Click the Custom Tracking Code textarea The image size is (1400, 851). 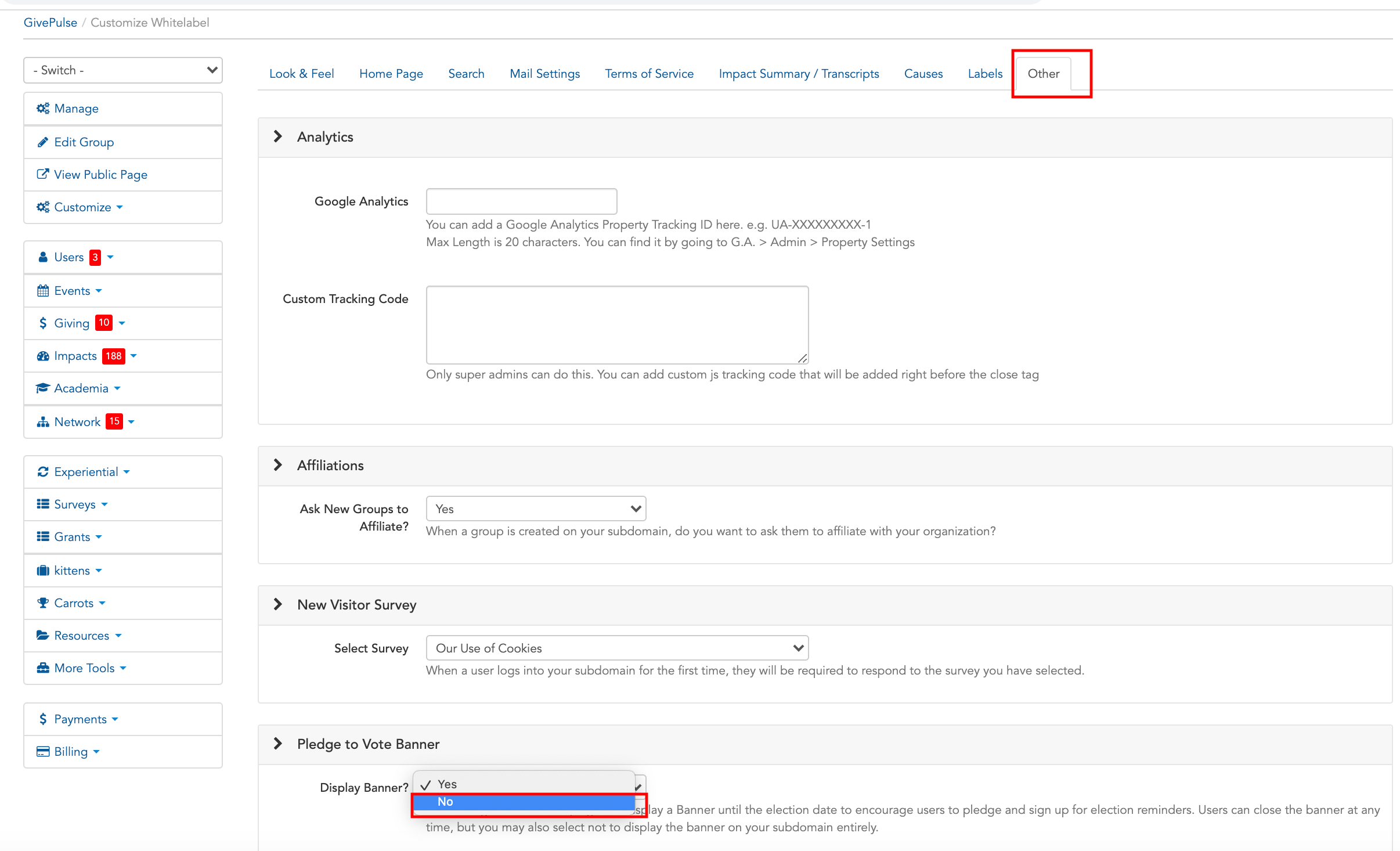(x=618, y=325)
